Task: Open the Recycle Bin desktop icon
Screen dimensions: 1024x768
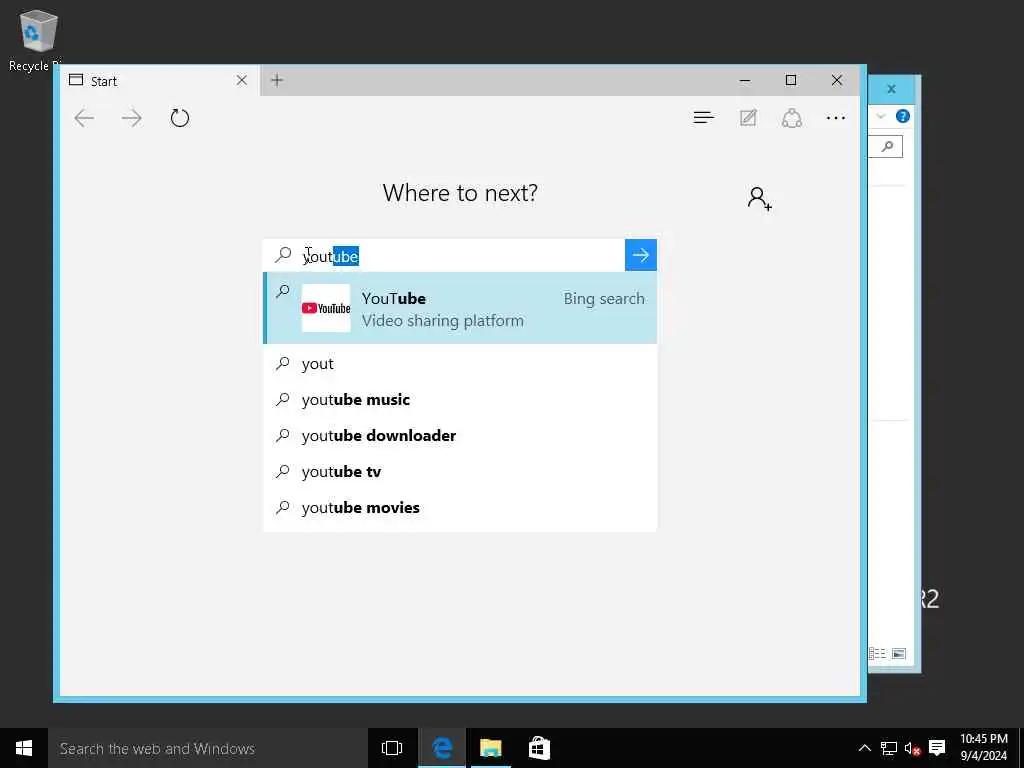Action: coord(36,39)
